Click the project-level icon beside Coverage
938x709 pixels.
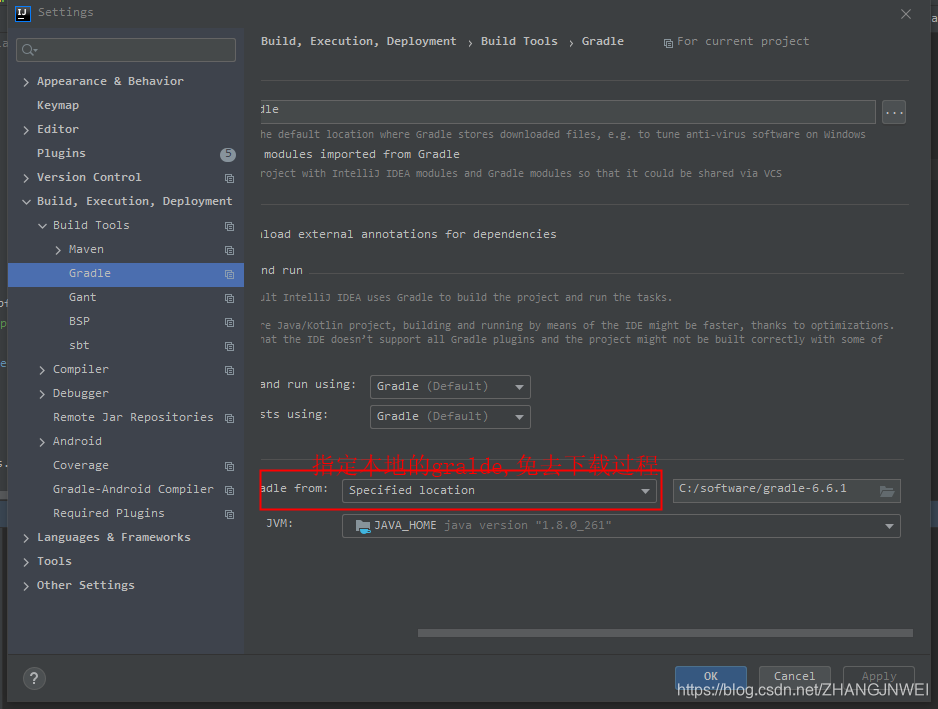click(229, 466)
